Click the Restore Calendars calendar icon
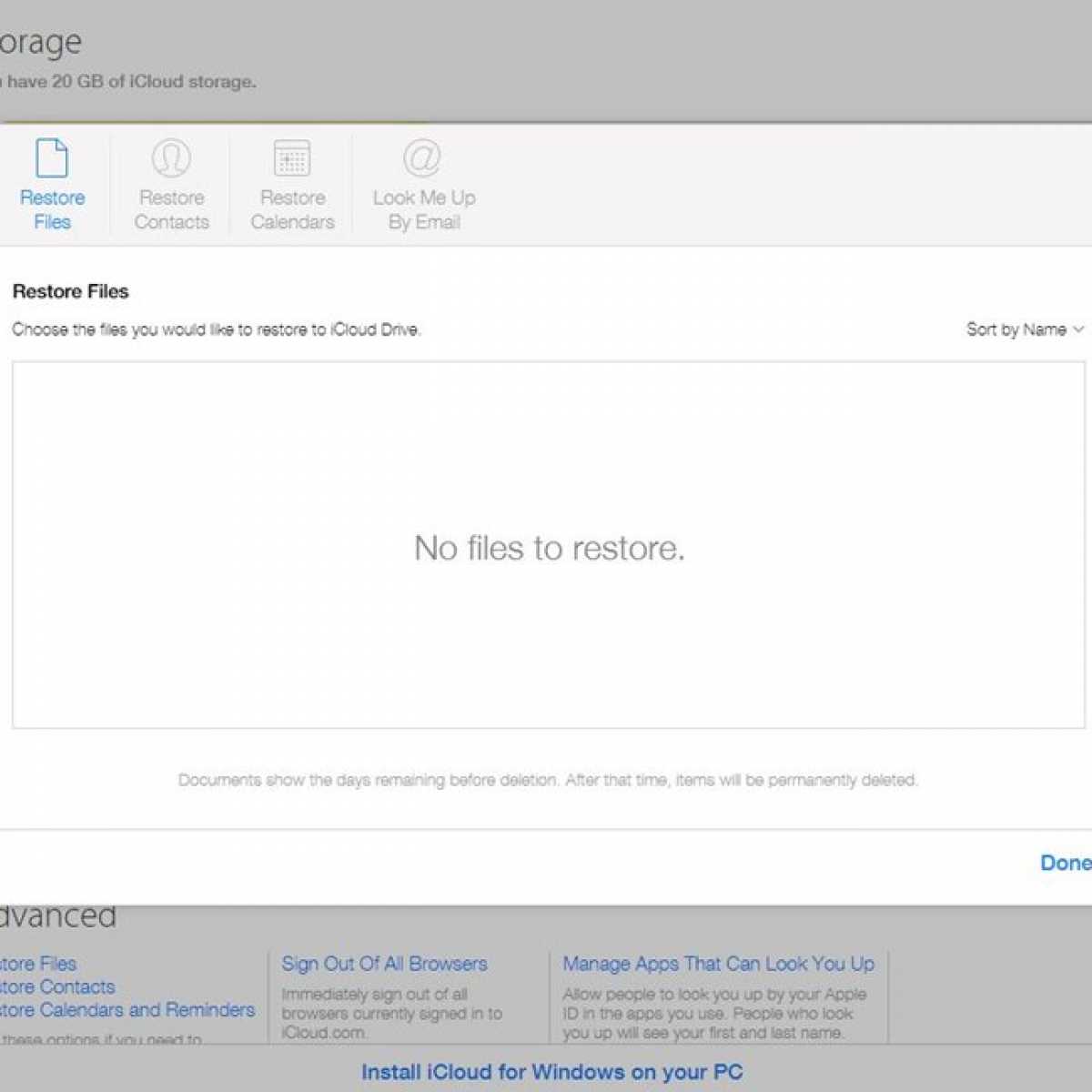Screen dimensions: 1092x1092 coord(292,158)
